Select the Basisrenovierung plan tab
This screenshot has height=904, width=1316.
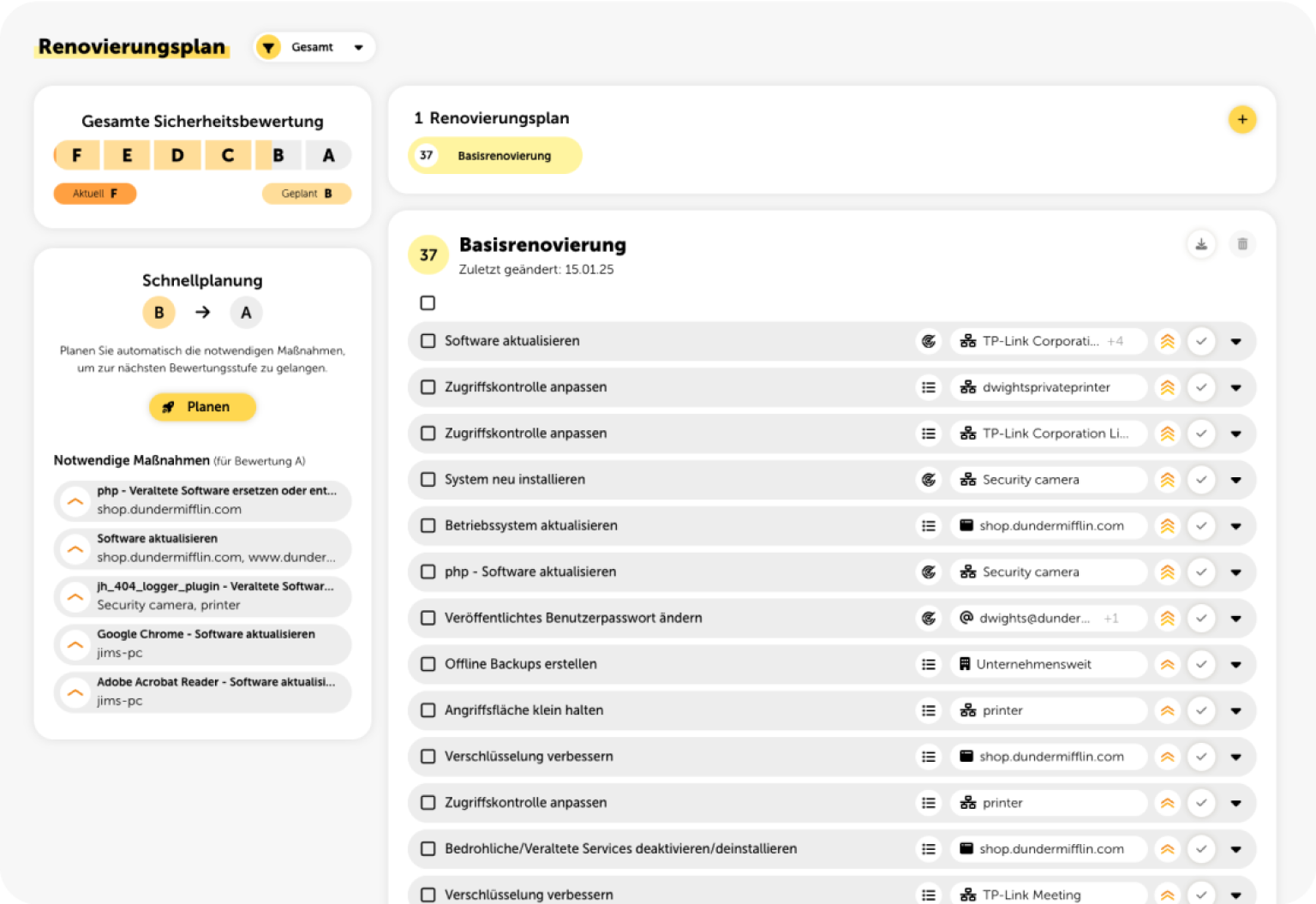click(495, 156)
